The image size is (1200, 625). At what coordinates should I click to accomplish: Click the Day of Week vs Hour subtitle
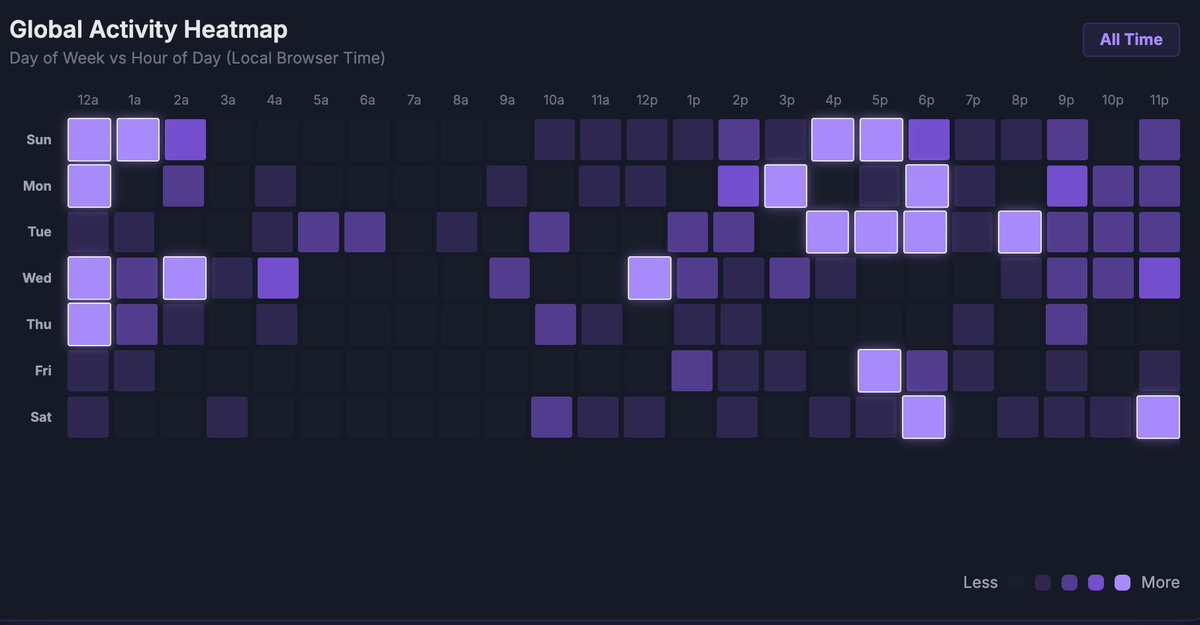(x=197, y=58)
